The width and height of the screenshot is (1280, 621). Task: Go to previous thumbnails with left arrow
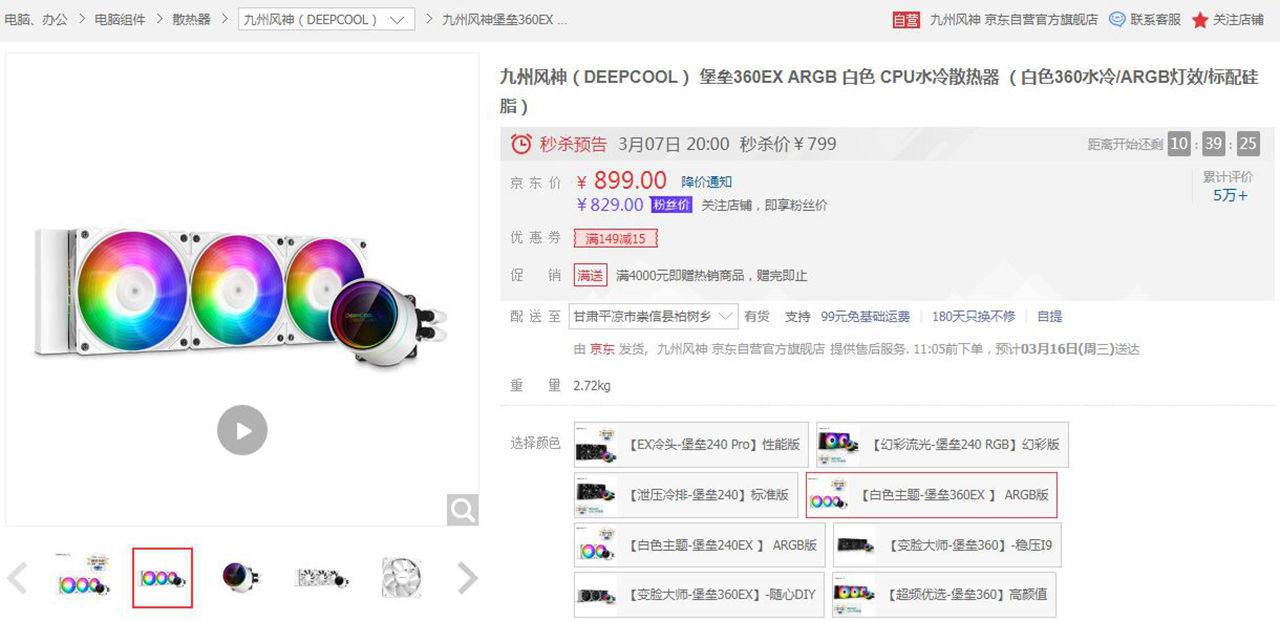pos(17,577)
